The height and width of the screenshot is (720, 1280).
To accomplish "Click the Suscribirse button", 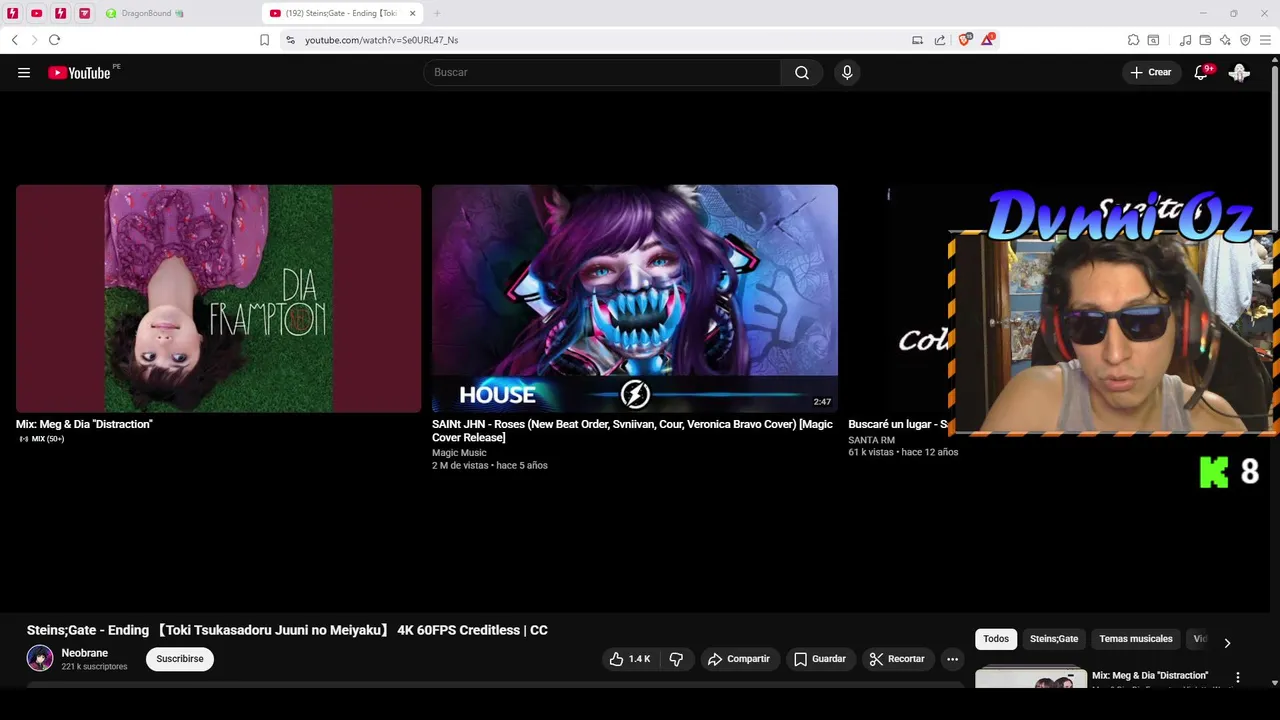I will tap(180, 659).
